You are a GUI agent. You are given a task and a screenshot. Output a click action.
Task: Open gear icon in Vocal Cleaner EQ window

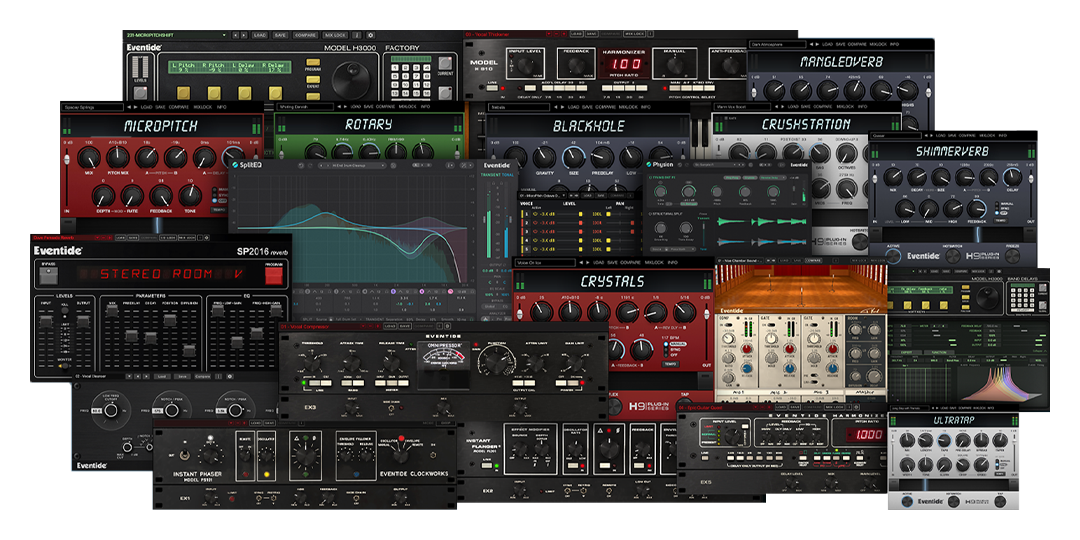[x=230, y=377]
